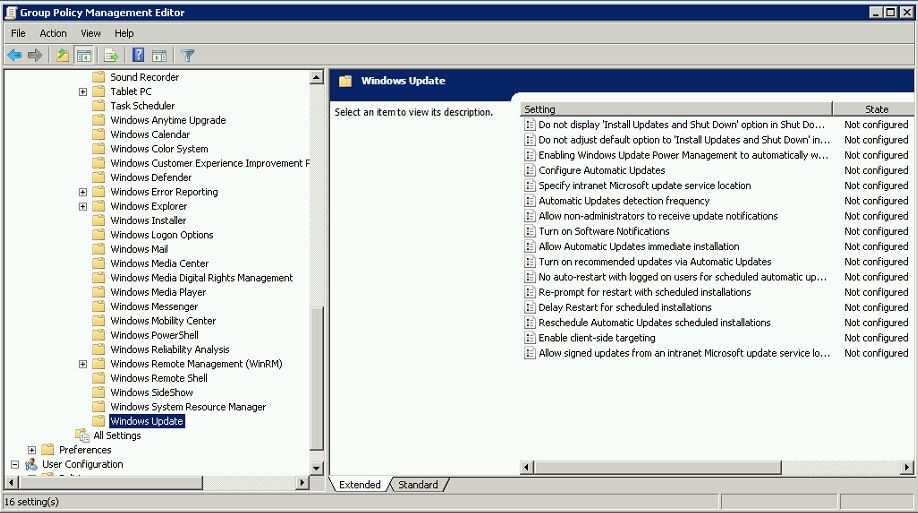Open the Action menu
Screen dimensions: 918x513
click(x=53, y=33)
